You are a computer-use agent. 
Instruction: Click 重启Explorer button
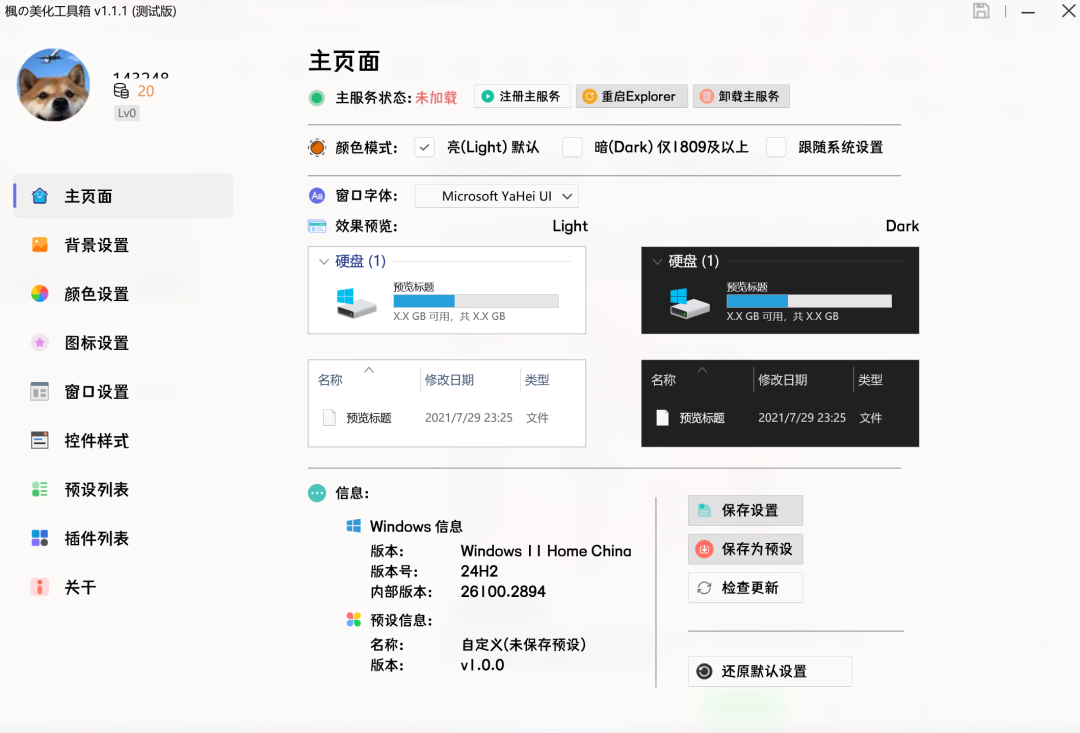[x=632, y=96]
